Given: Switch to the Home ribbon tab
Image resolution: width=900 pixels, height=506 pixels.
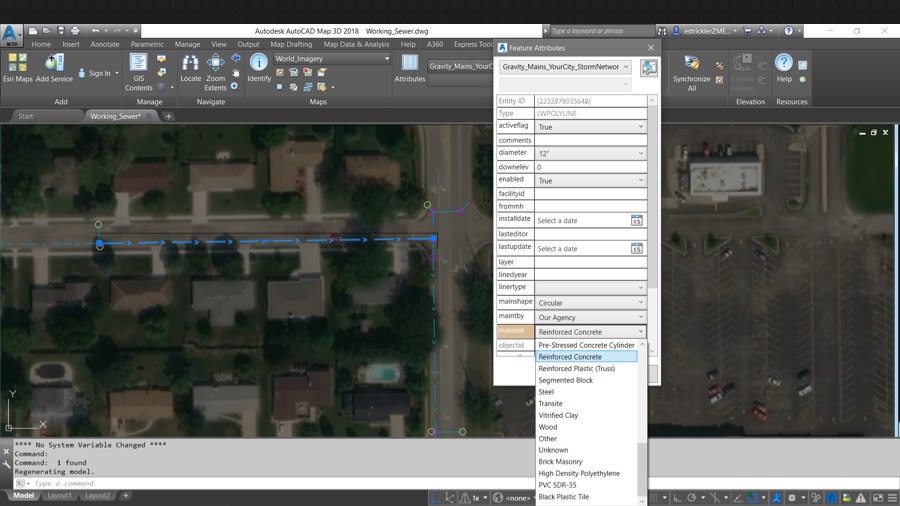Looking at the screenshot, I should click(41, 44).
